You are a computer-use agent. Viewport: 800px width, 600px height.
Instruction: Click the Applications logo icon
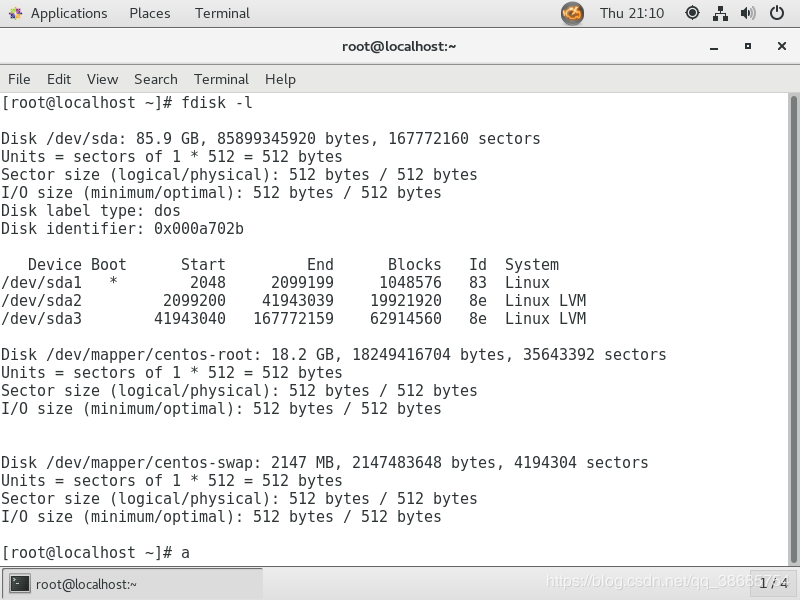[15, 13]
